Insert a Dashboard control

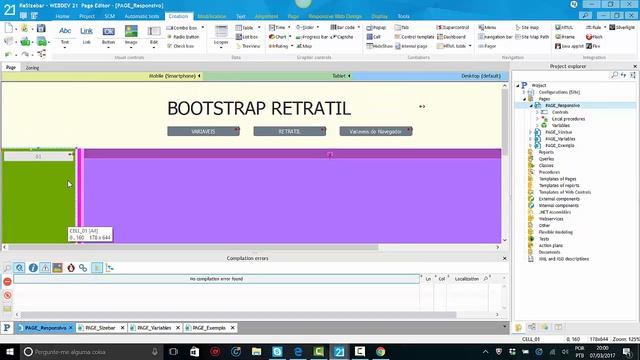tap(451, 37)
